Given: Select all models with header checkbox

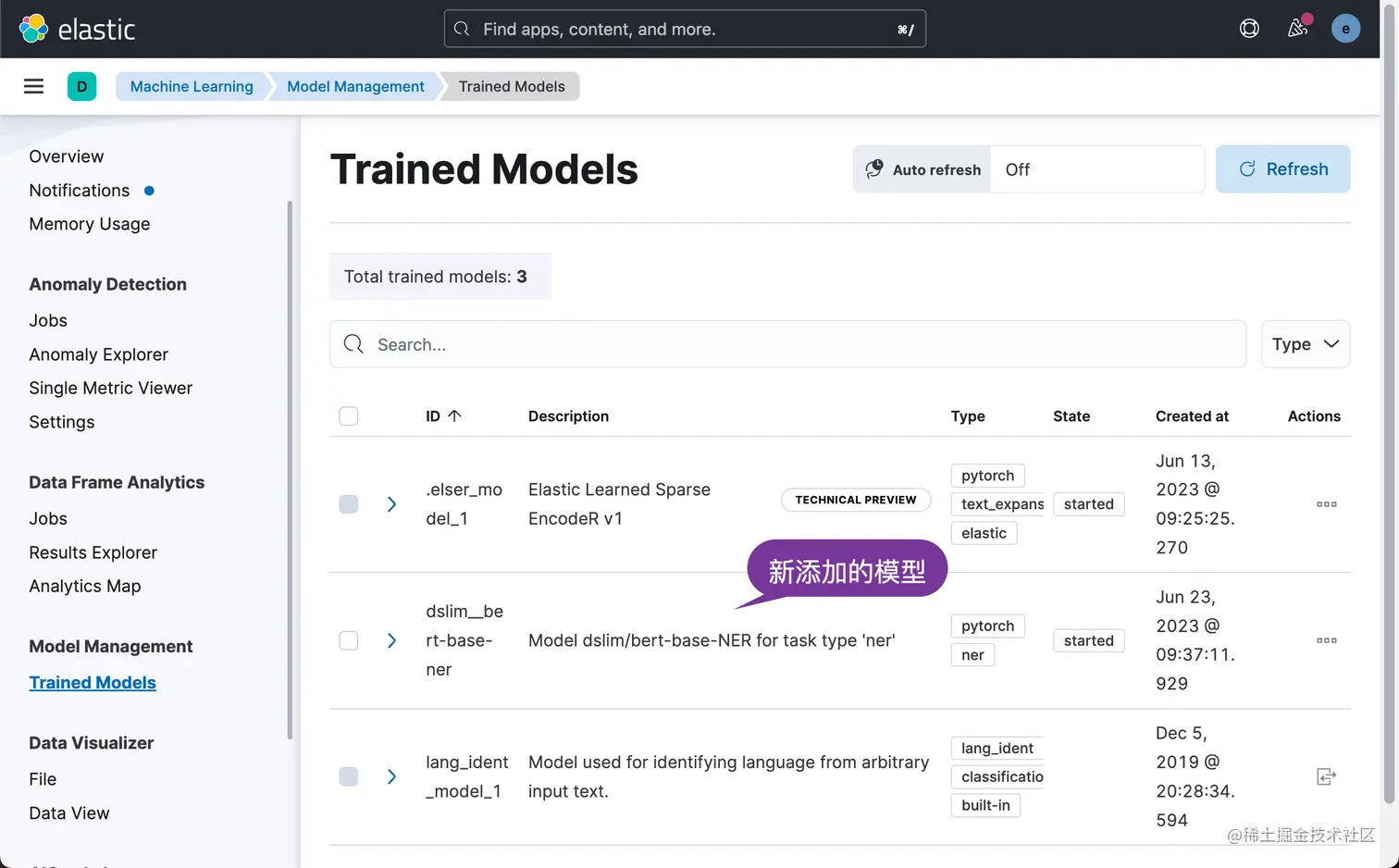Looking at the screenshot, I should [349, 416].
